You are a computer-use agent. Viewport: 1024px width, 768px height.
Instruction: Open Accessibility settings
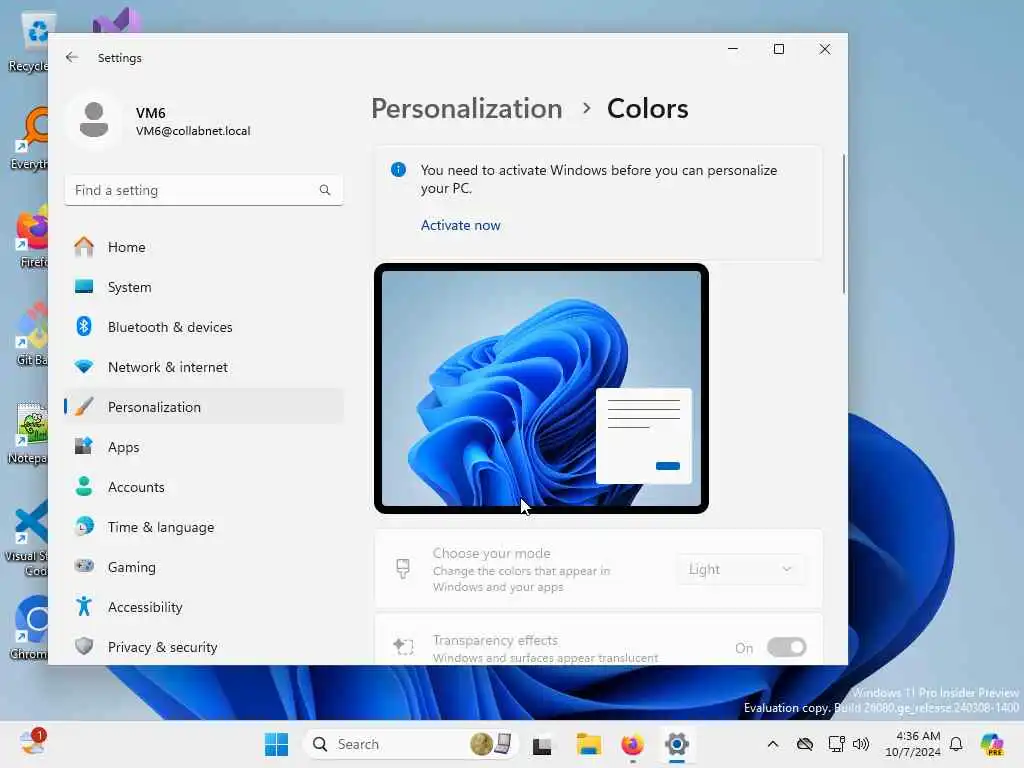[204, 607]
